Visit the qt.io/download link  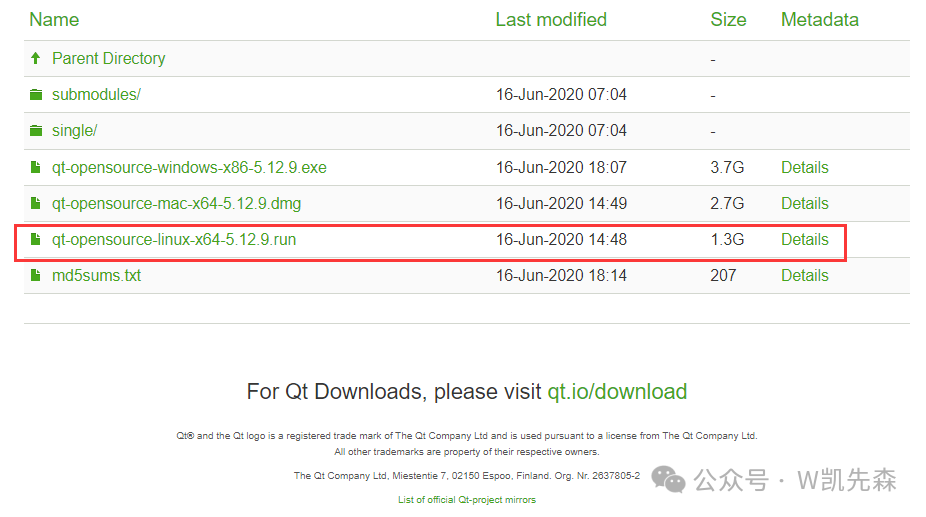(617, 392)
